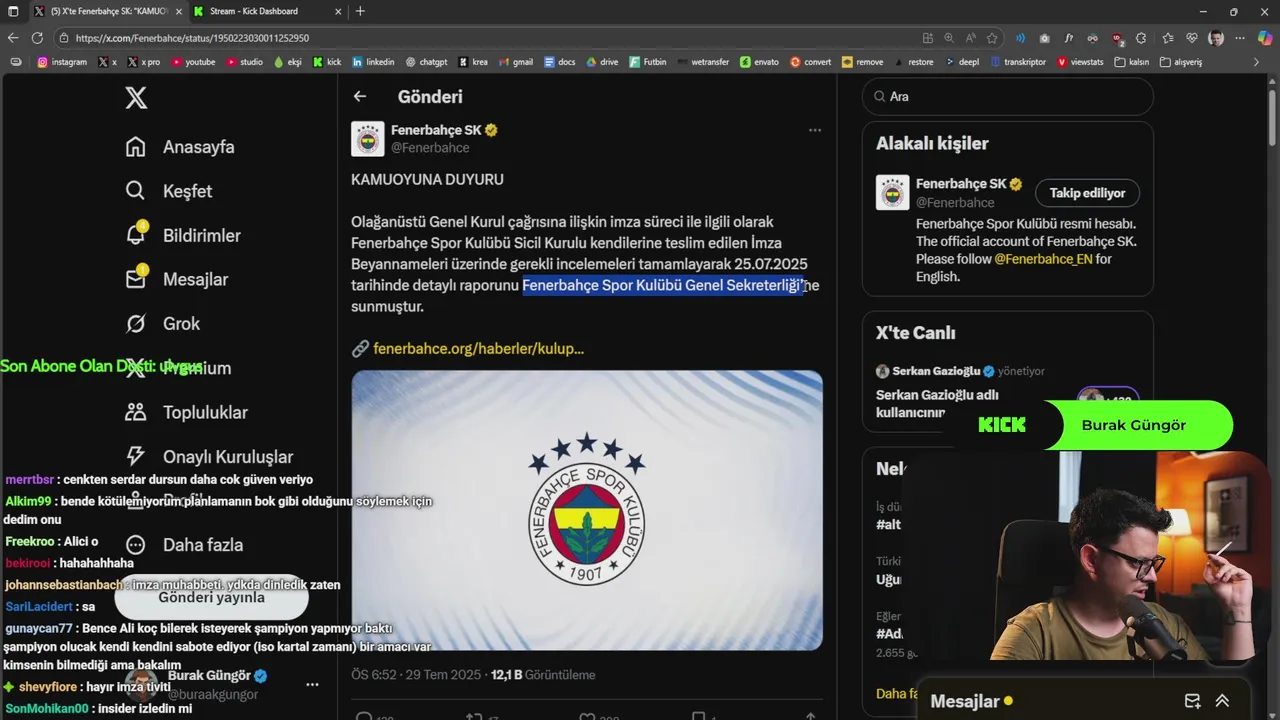This screenshot has width=1280, height=720.
Task: Open the Copilot sidebar icon
Action: [1267, 38]
